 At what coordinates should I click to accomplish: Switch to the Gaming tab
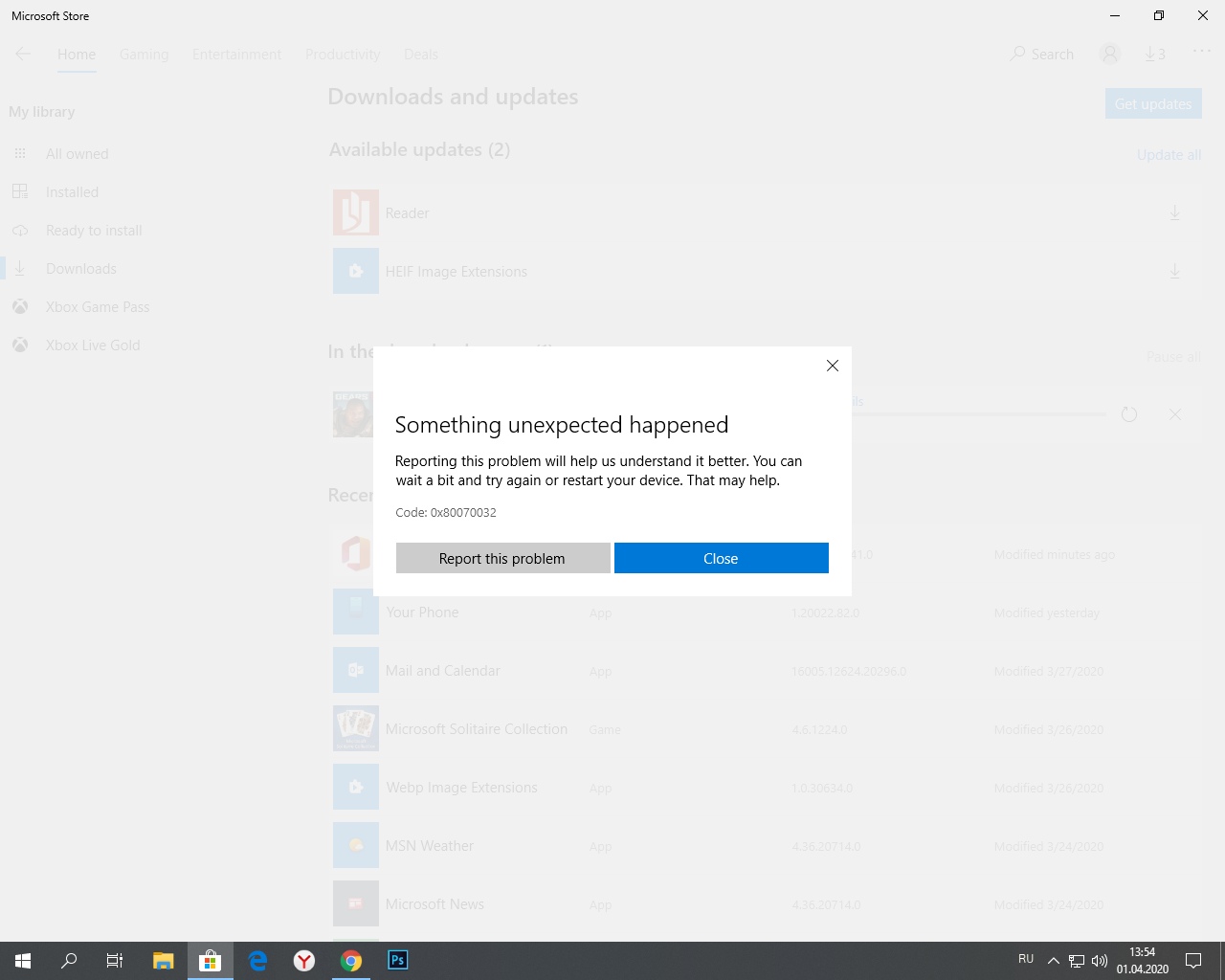coord(144,55)
